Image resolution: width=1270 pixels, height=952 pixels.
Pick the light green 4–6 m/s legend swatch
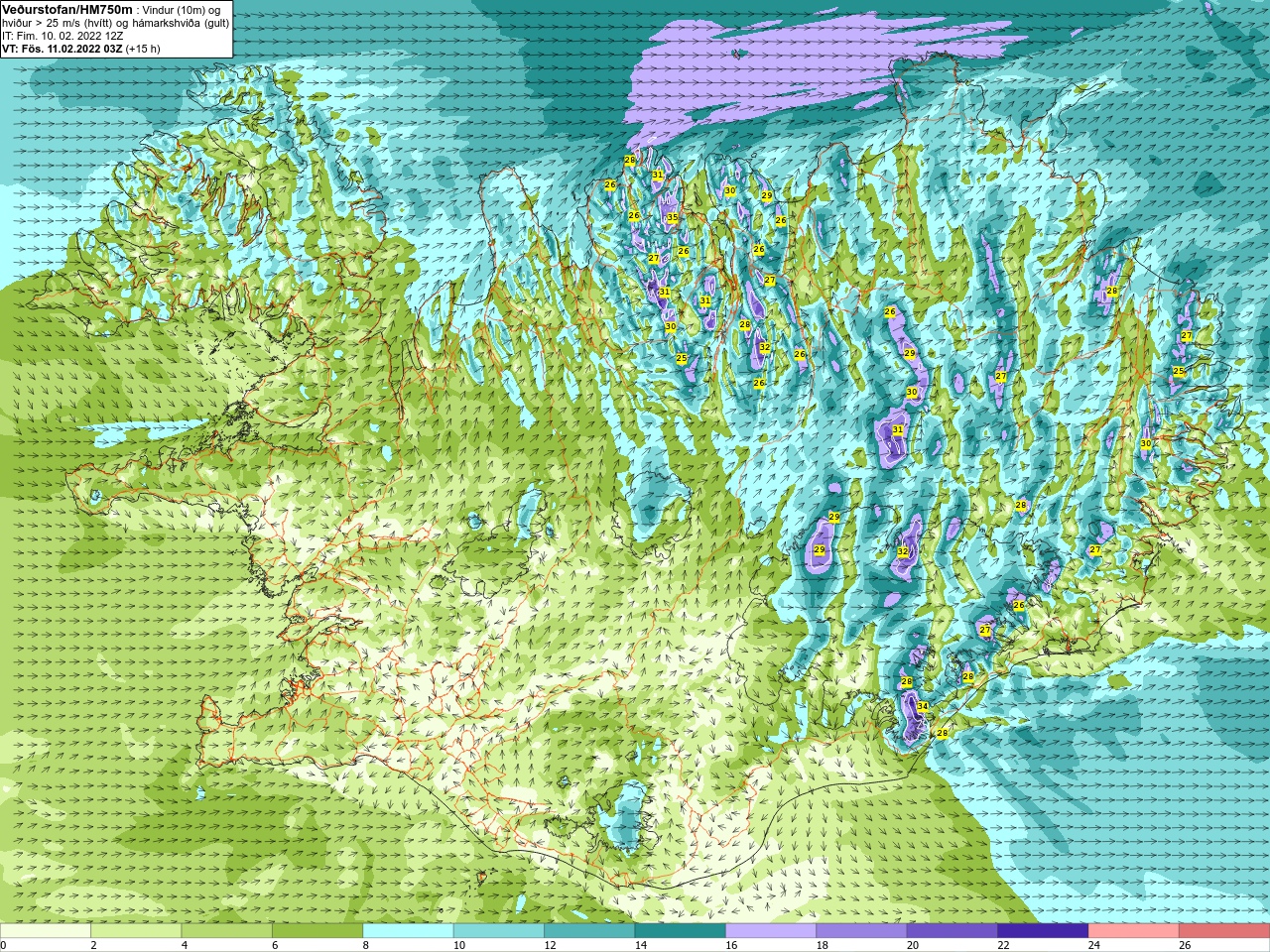[x=227, y=931]
